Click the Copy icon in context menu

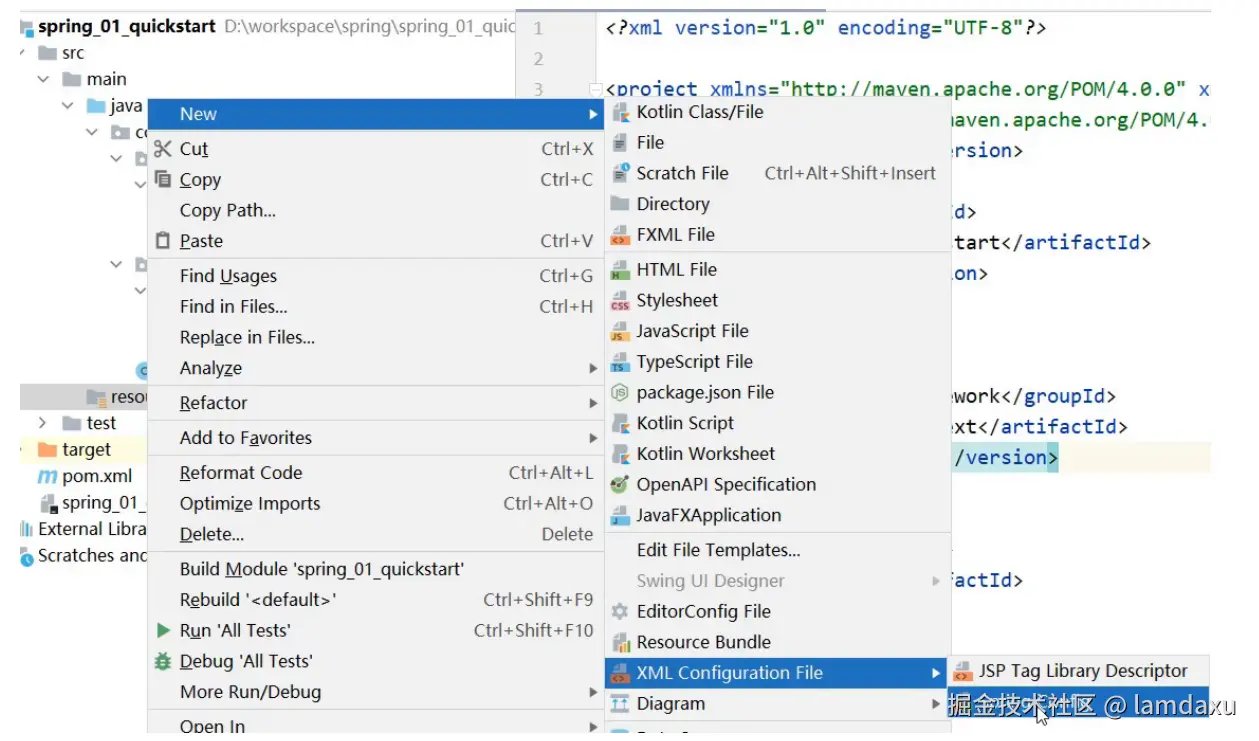[163, 180]
